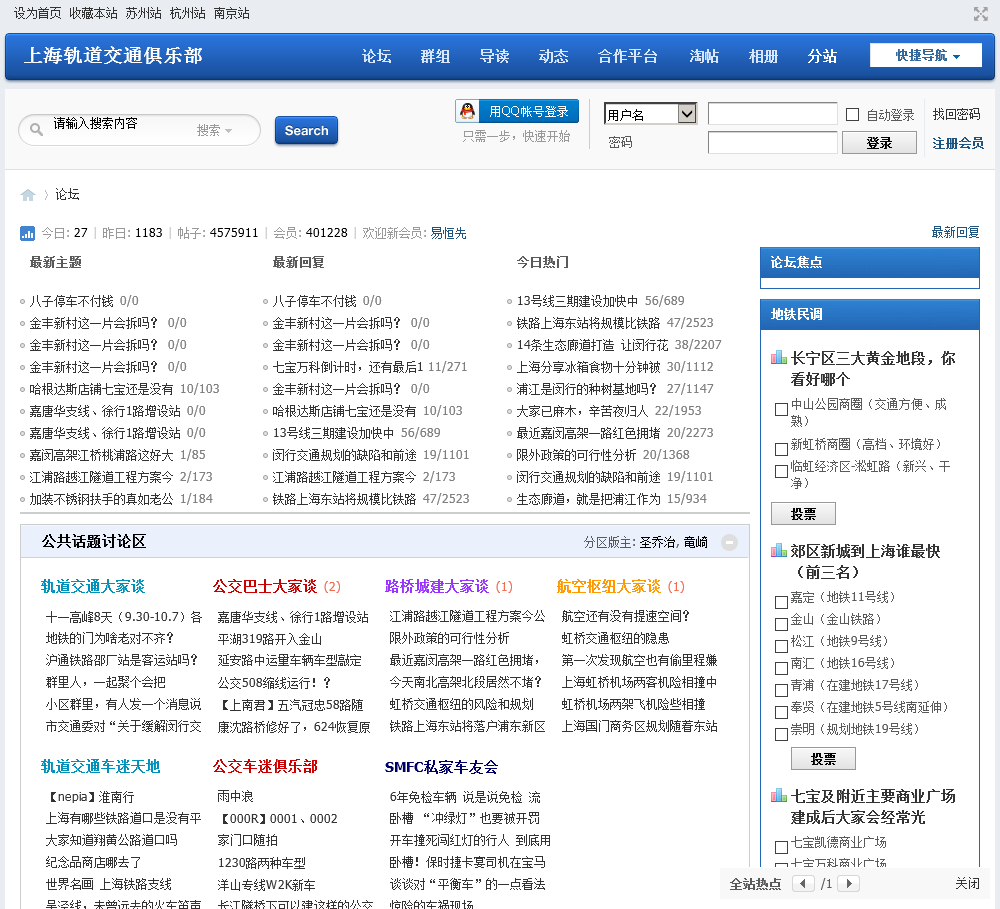Check 嘉定（地铁11号线）option
1000x909 pixels.
pos(781,602)
